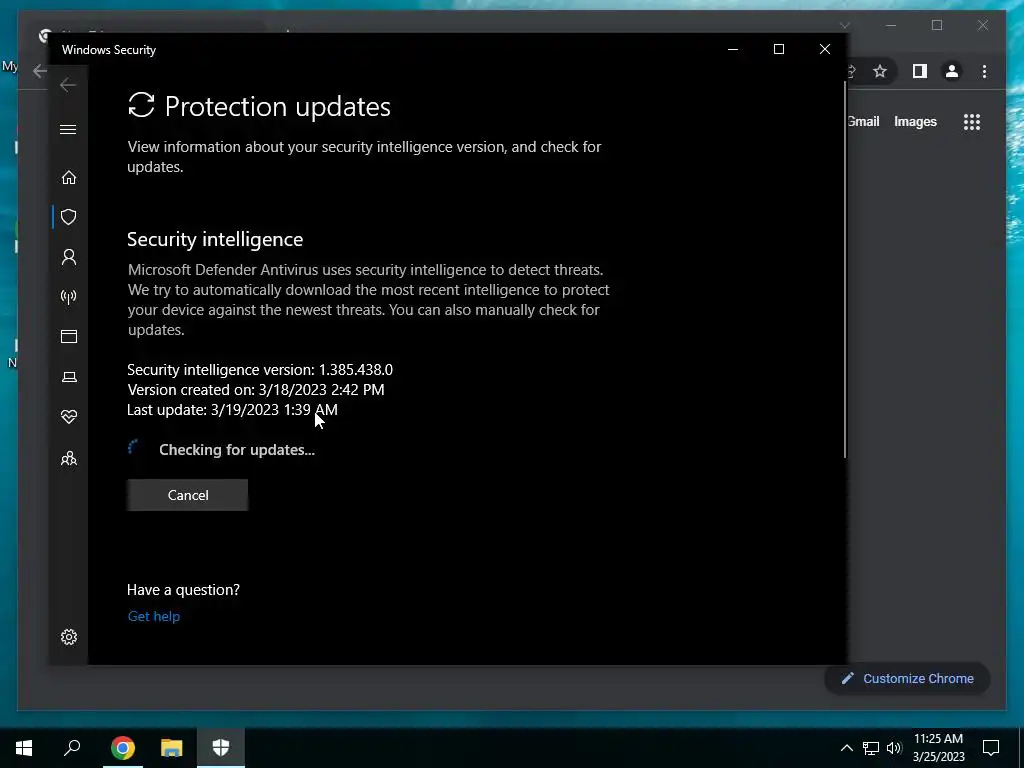
Task: Click Chrome back arrow behind Security window
Action: coord(40,71)
